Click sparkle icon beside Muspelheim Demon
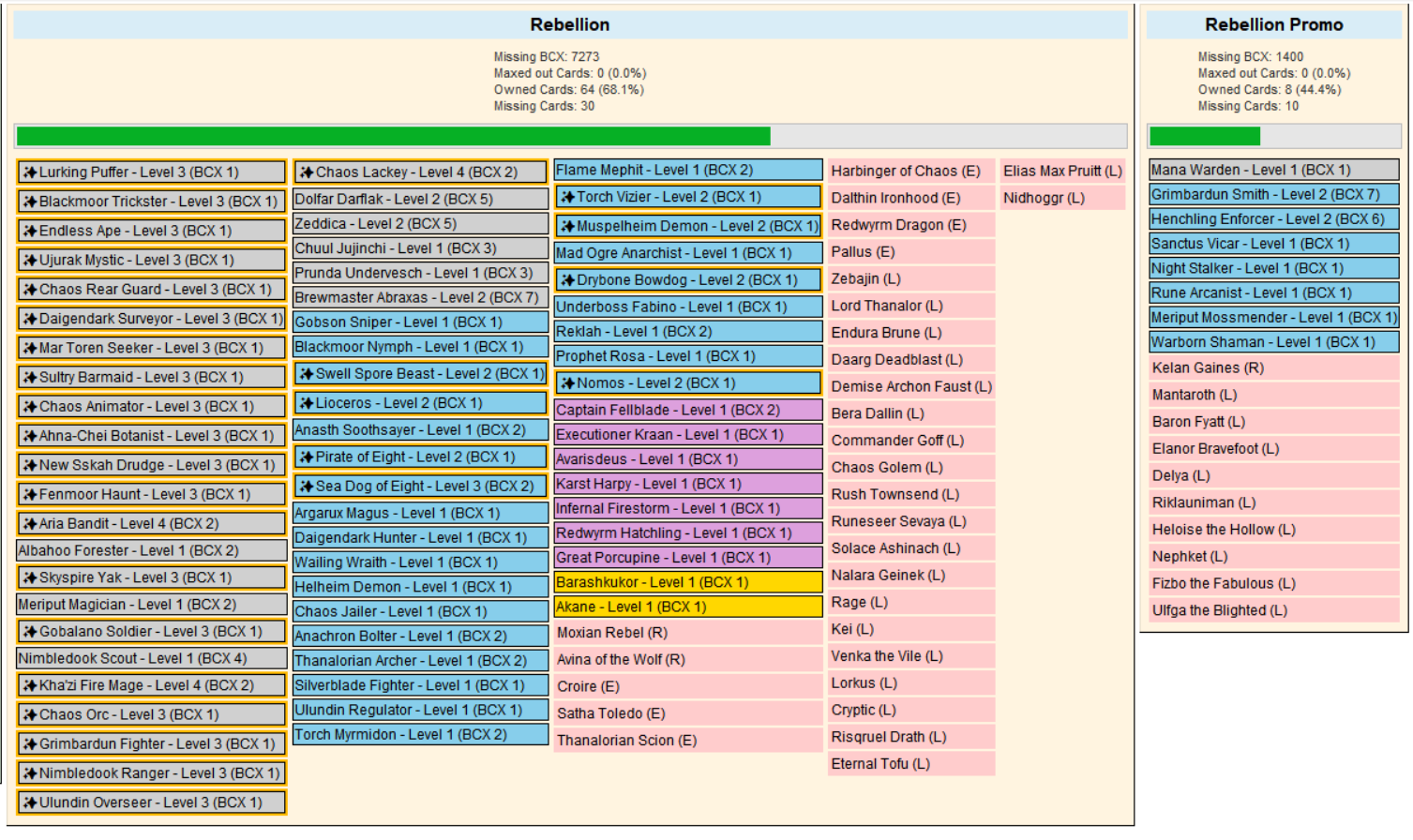1413x840 pixels. [567, 227]
